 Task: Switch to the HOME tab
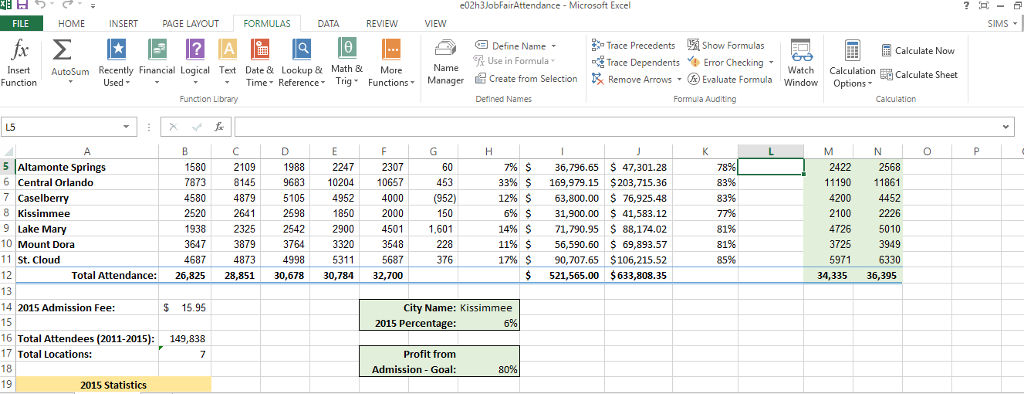[72, 24]
